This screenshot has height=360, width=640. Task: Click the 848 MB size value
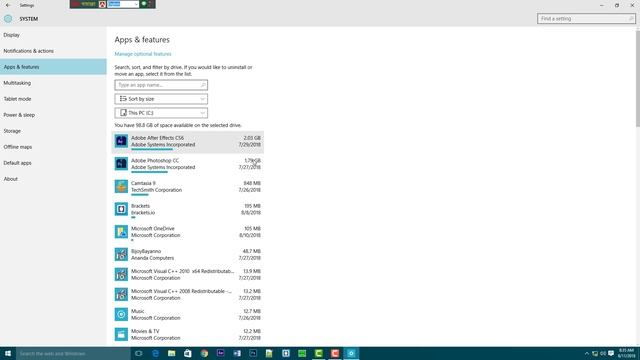(252, 183)
